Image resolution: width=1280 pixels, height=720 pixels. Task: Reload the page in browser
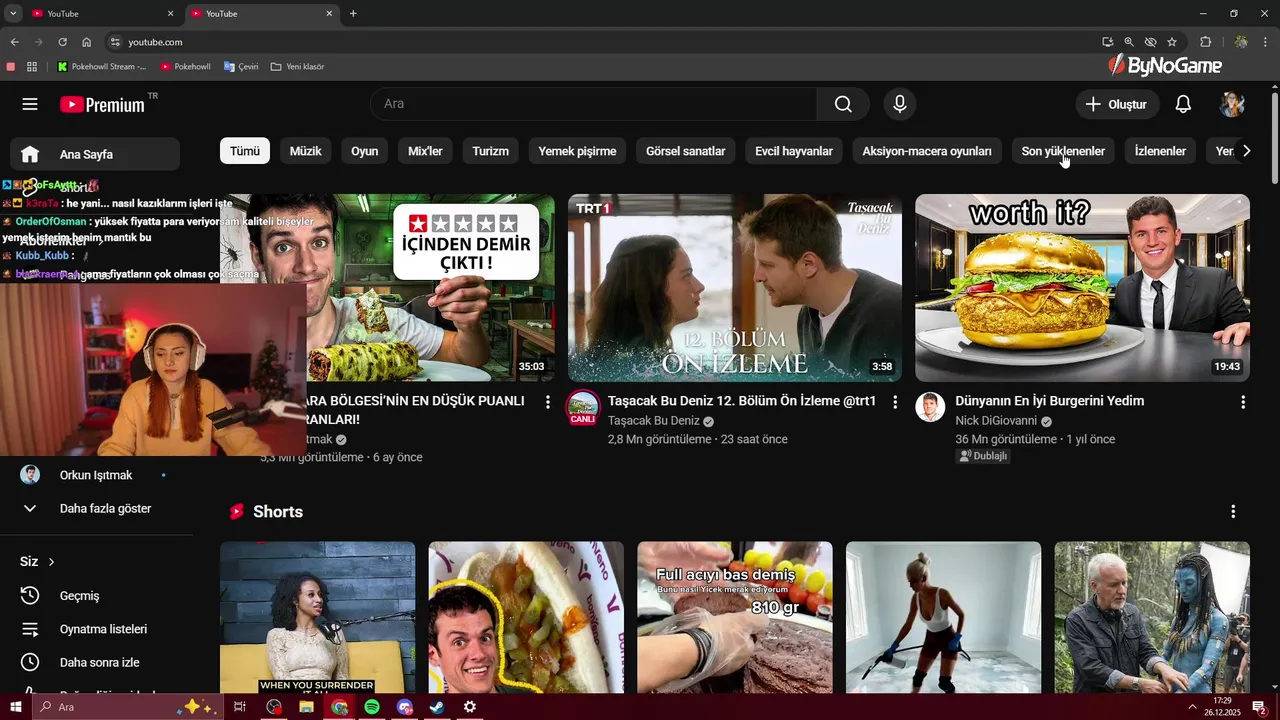62,42
